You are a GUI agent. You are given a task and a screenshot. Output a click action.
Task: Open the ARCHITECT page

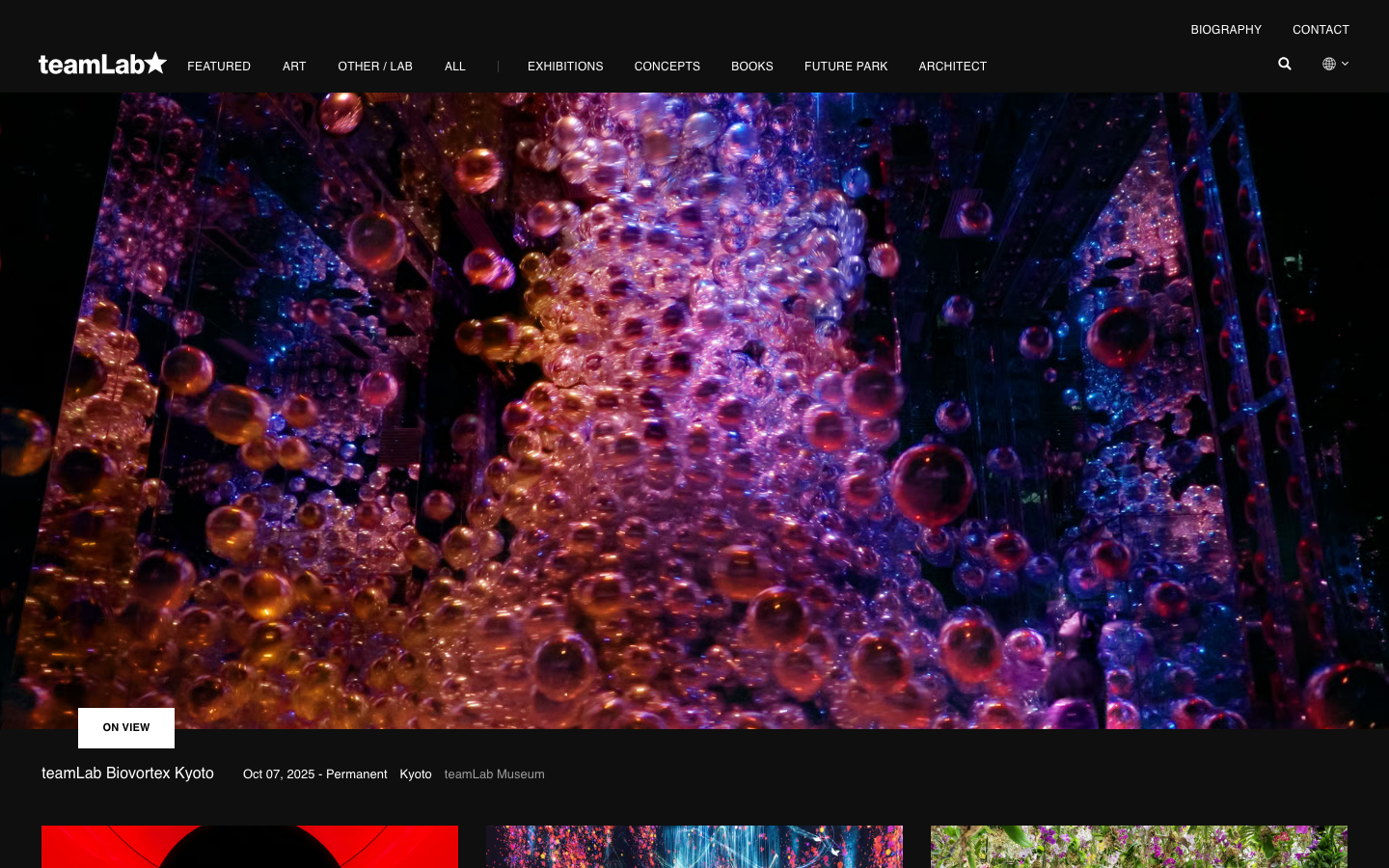[953, 67]
